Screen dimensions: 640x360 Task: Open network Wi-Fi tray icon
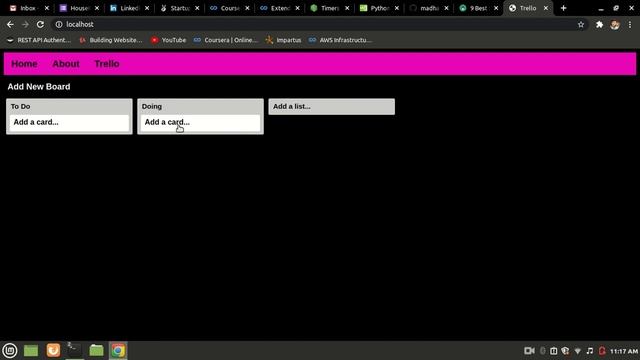[578, 351]
